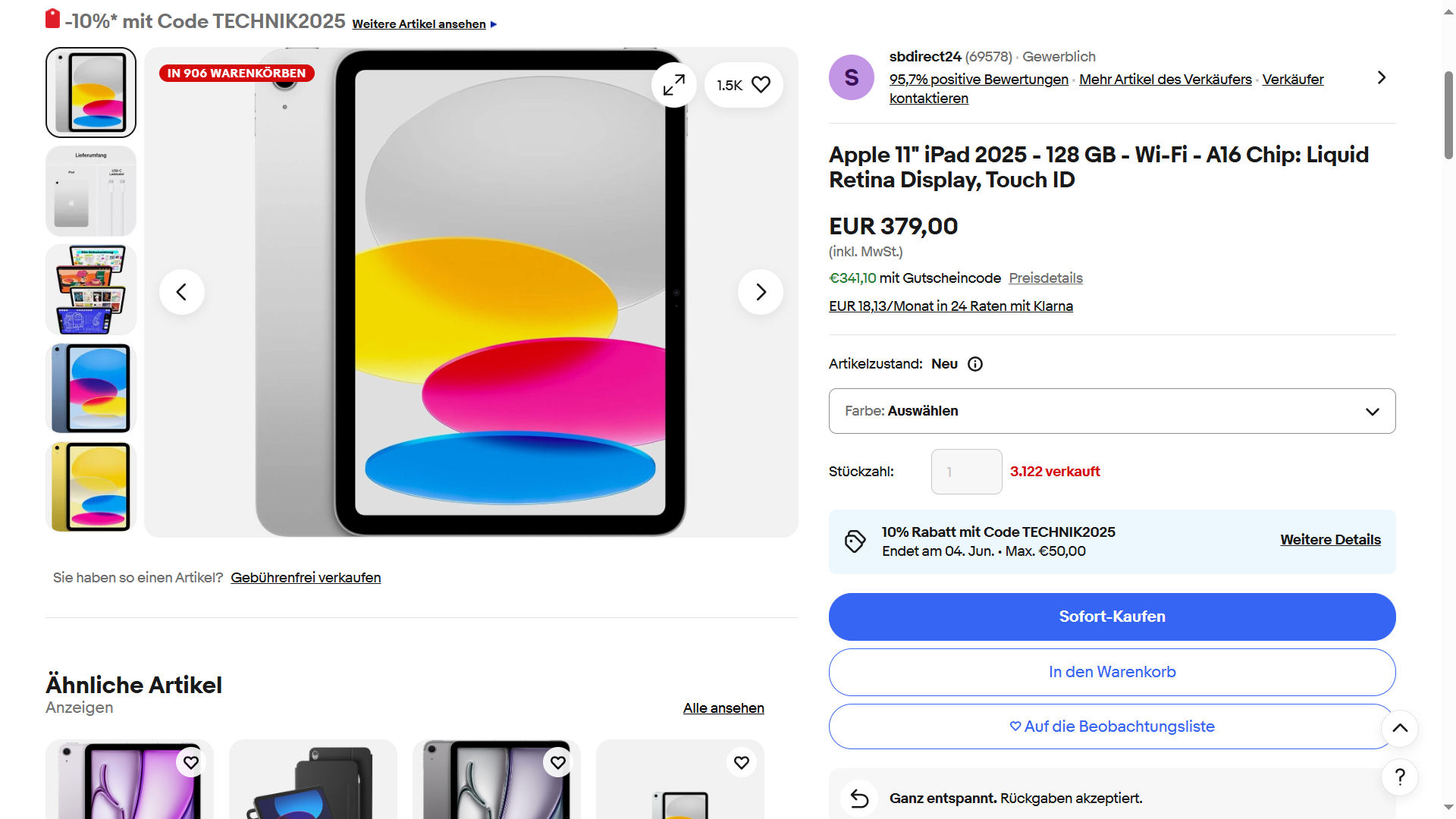Select the yellow iPad thumbnail

(x=91, y=487)
